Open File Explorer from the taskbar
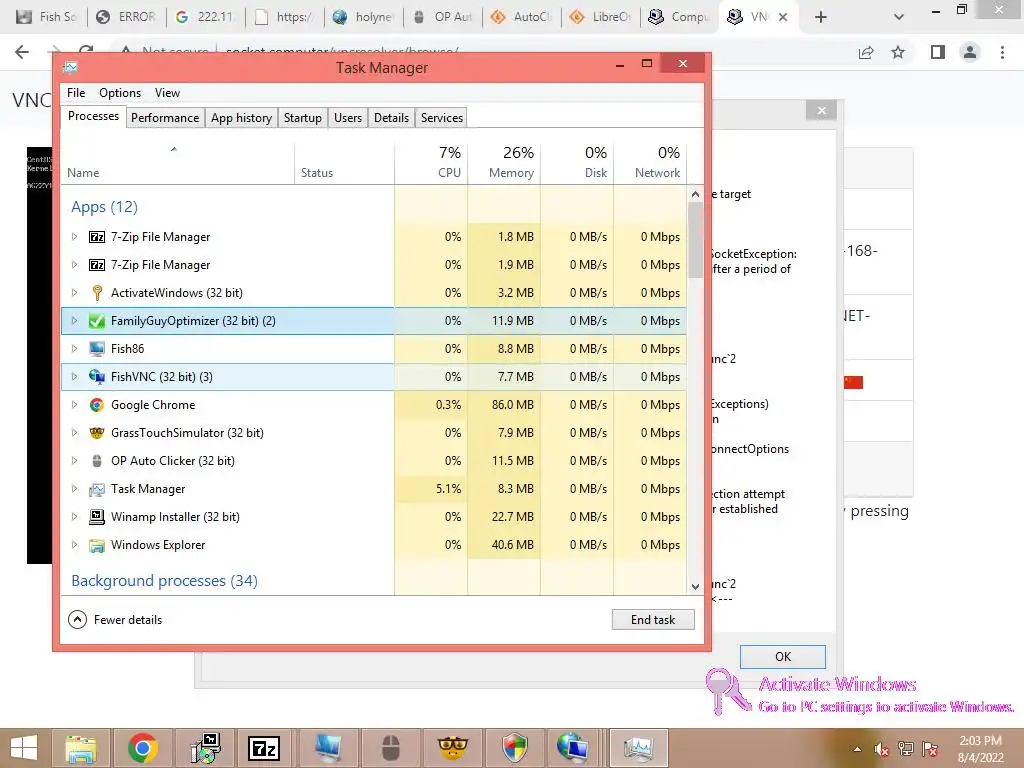The image size is (1024, 768). [81, 748]
